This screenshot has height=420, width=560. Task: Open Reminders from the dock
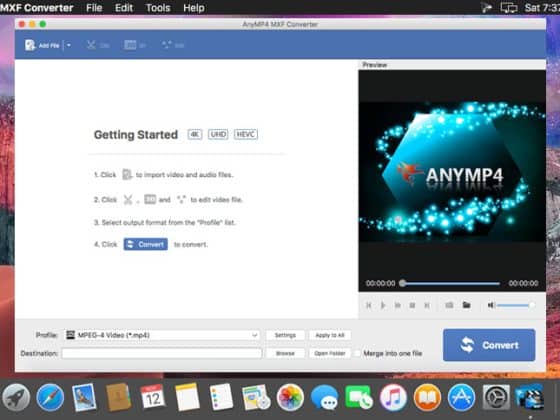[221, 398]
